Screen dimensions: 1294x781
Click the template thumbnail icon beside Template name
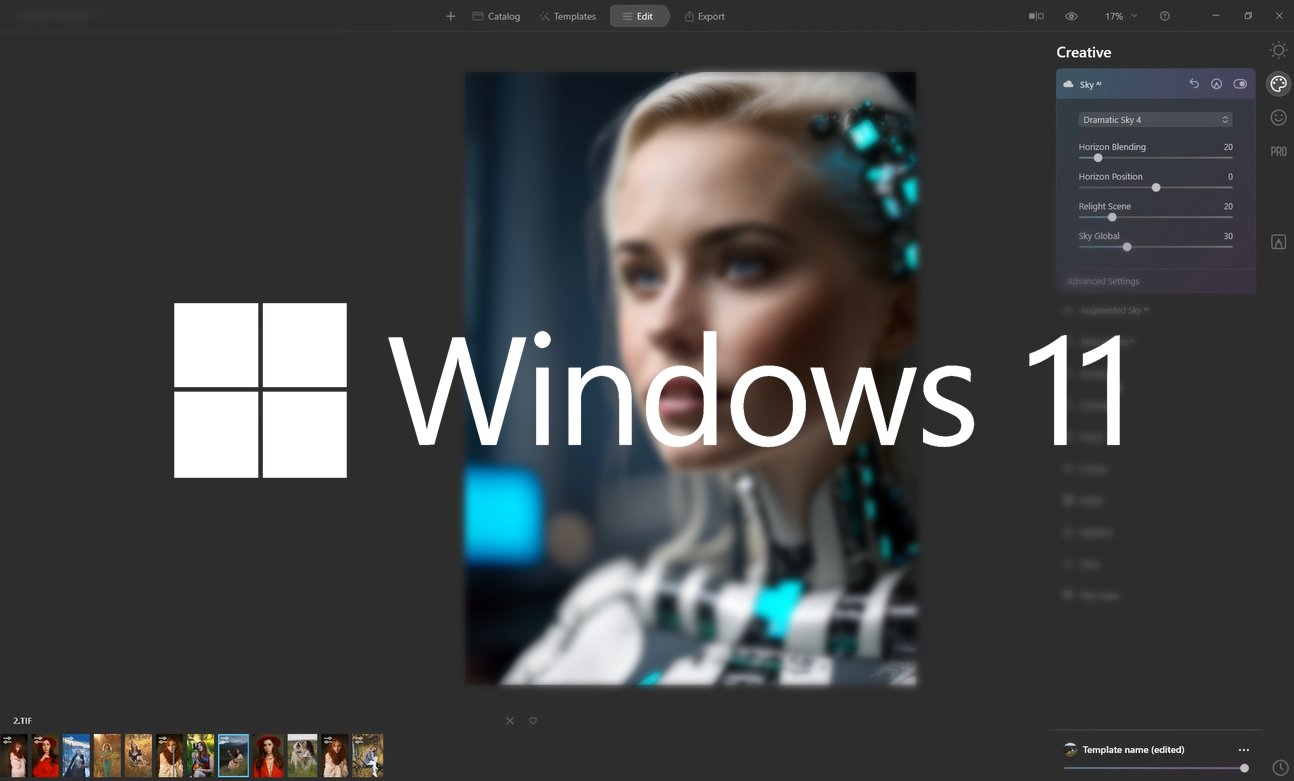pos(1070,750)
